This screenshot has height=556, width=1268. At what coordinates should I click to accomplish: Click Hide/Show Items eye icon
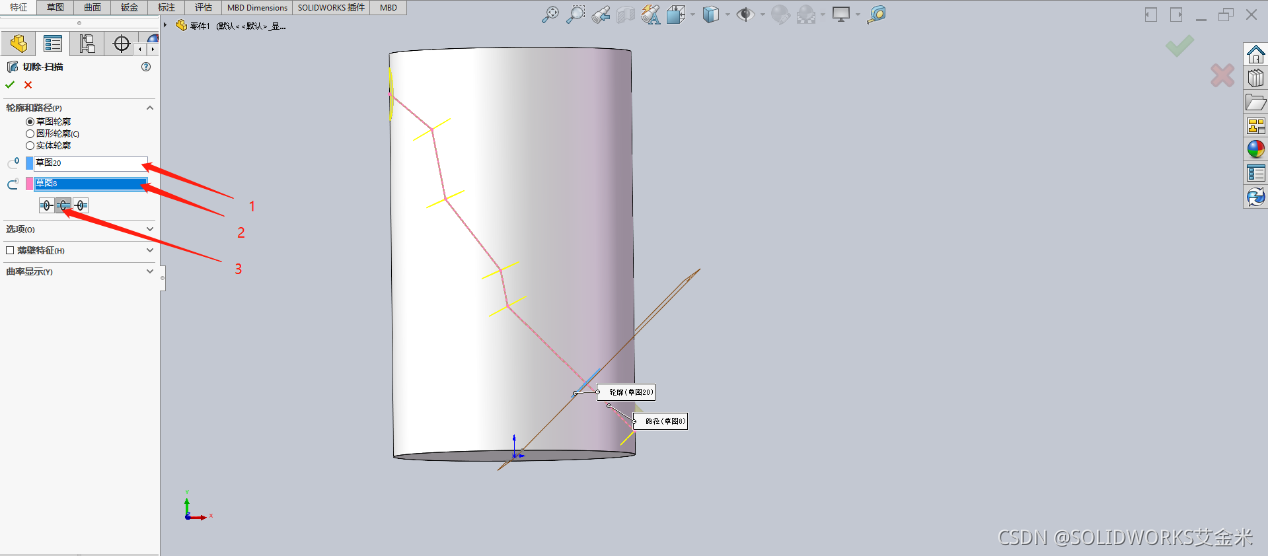pyautogui.click(x=745, y=14)
